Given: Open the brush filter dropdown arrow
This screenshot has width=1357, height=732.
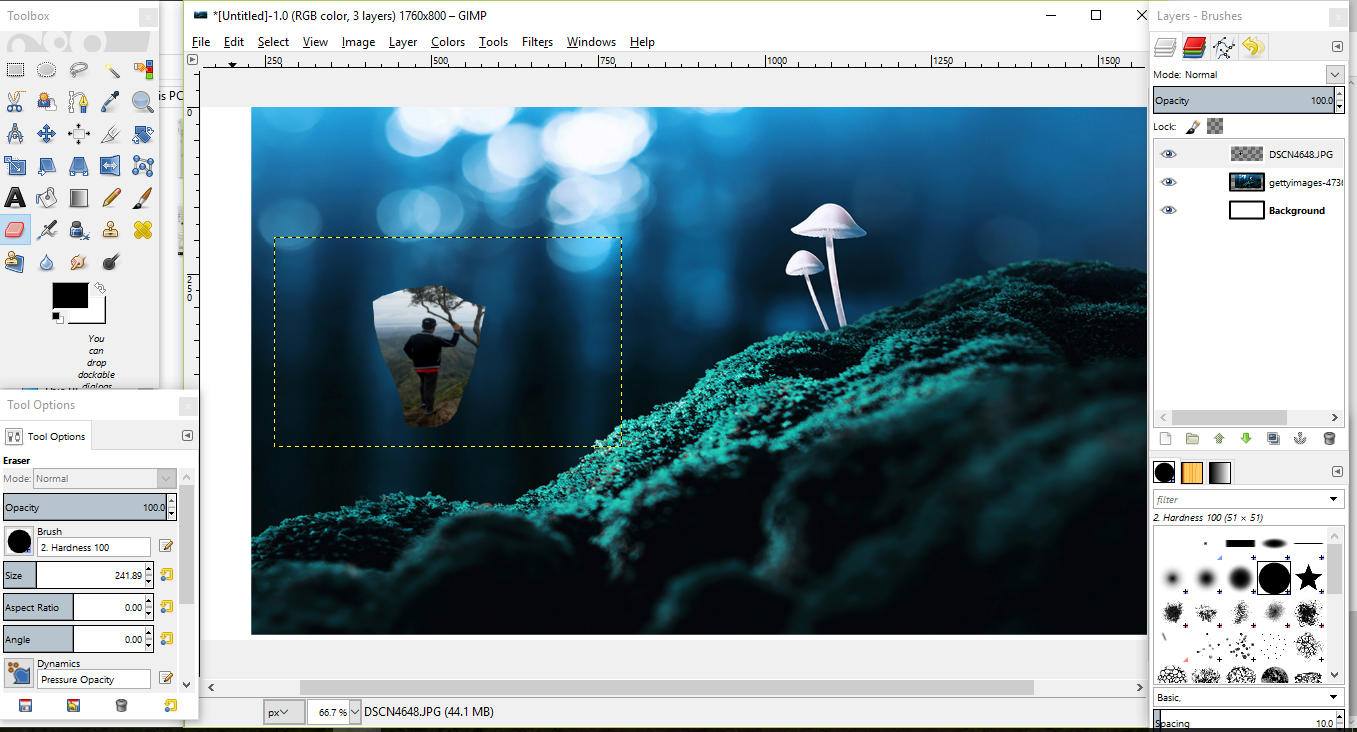Looking at the screenshot, I should click(x=1334, y=499).
